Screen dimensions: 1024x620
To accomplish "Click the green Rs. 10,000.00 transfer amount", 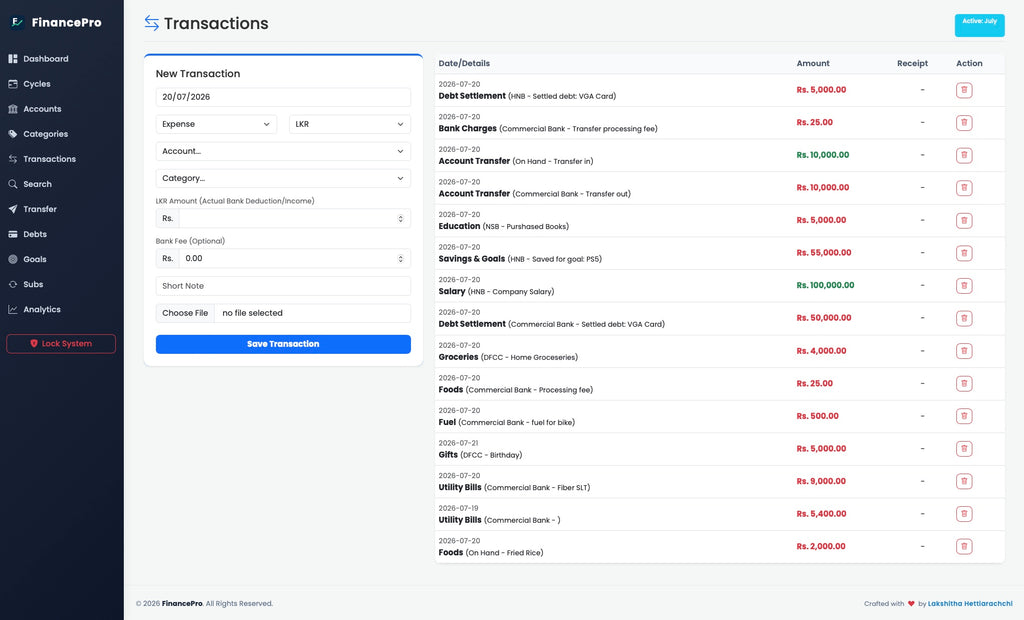I will 822,155.
